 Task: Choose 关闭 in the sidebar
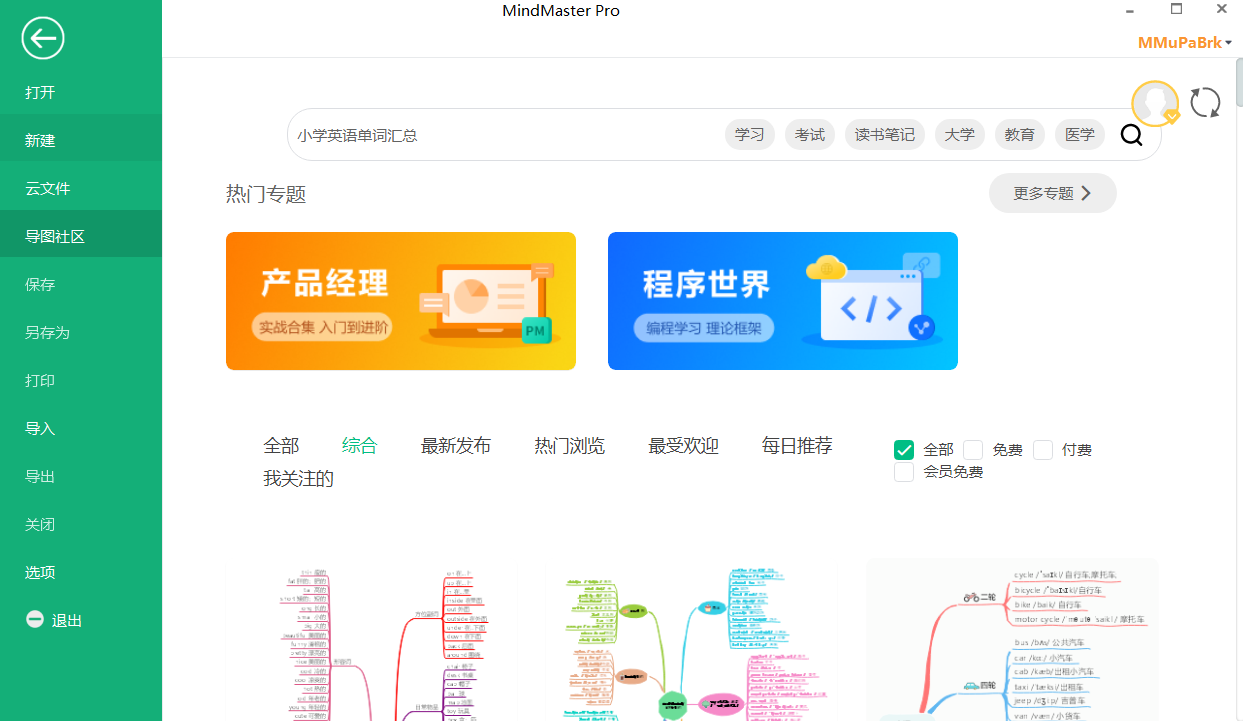click(x=81, y=524)
